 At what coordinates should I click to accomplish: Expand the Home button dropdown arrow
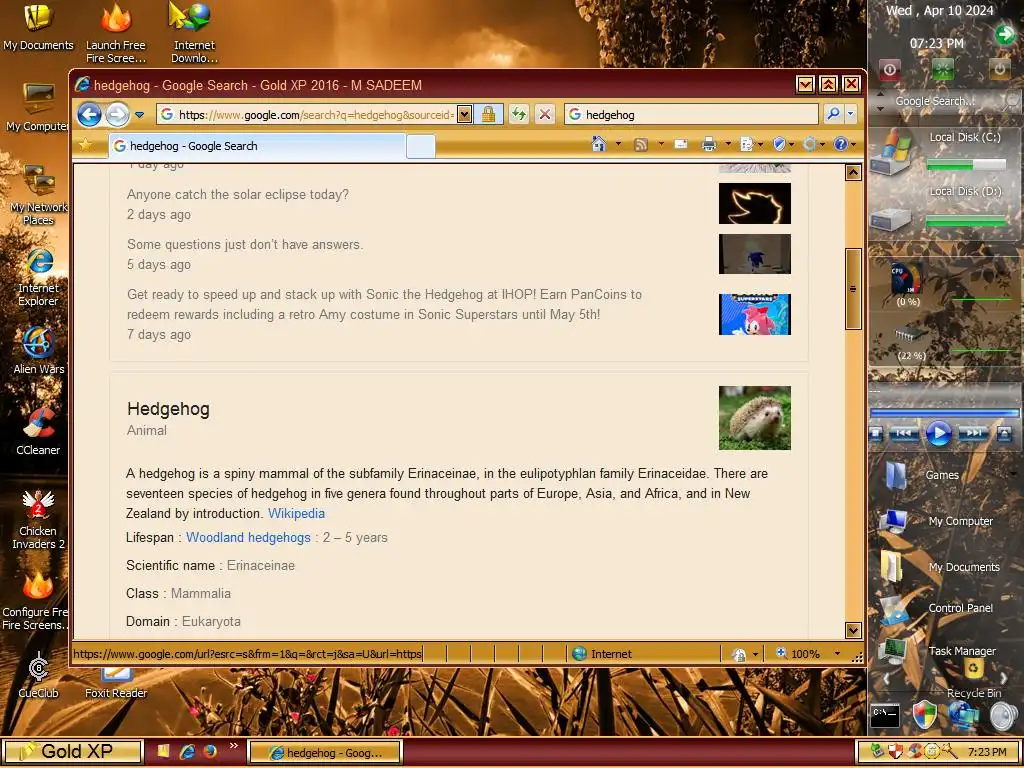point(618,144)
